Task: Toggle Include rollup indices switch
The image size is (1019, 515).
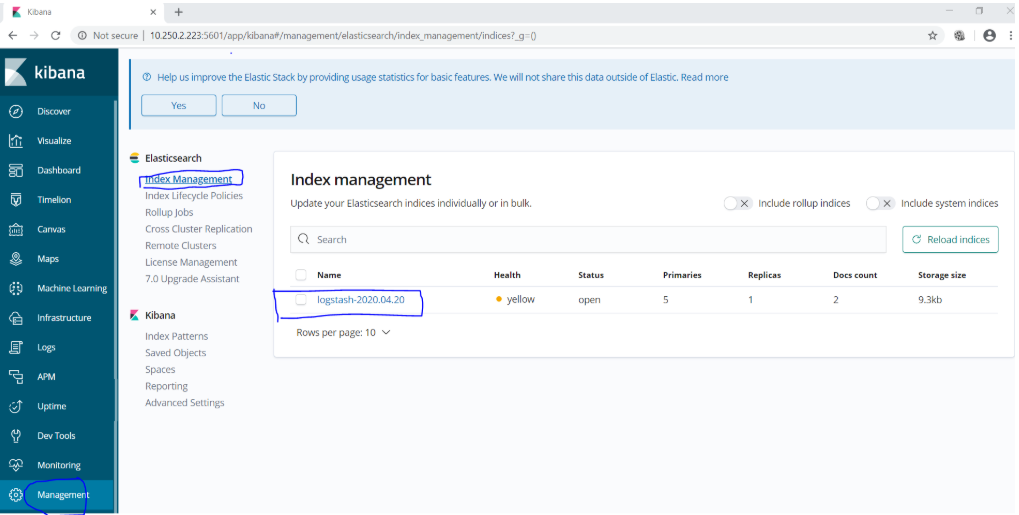Action: click(737, 204)
